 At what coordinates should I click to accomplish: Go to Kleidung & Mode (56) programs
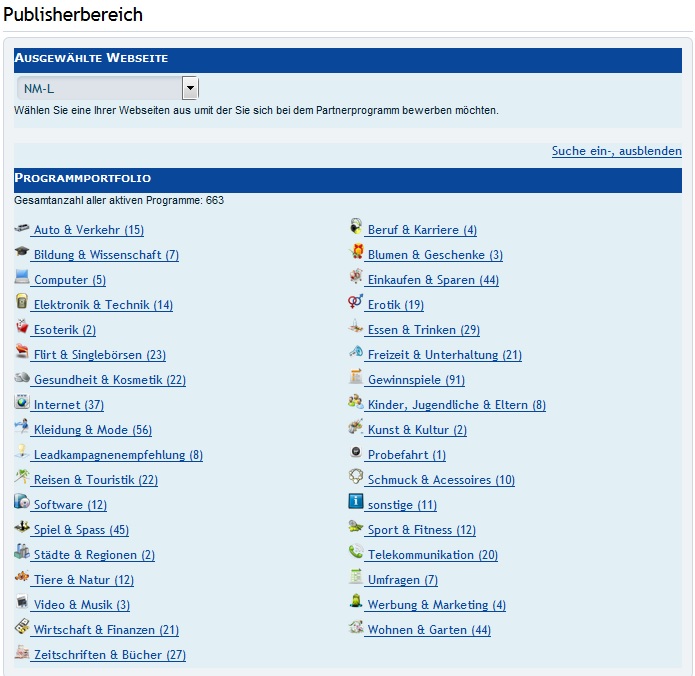pos(92,430)
